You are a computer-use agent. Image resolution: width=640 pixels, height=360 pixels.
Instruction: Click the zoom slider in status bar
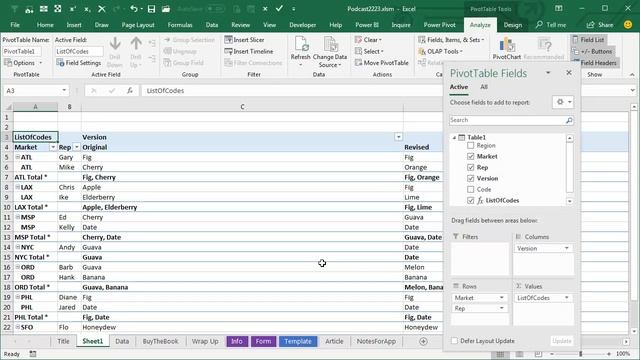580,354
